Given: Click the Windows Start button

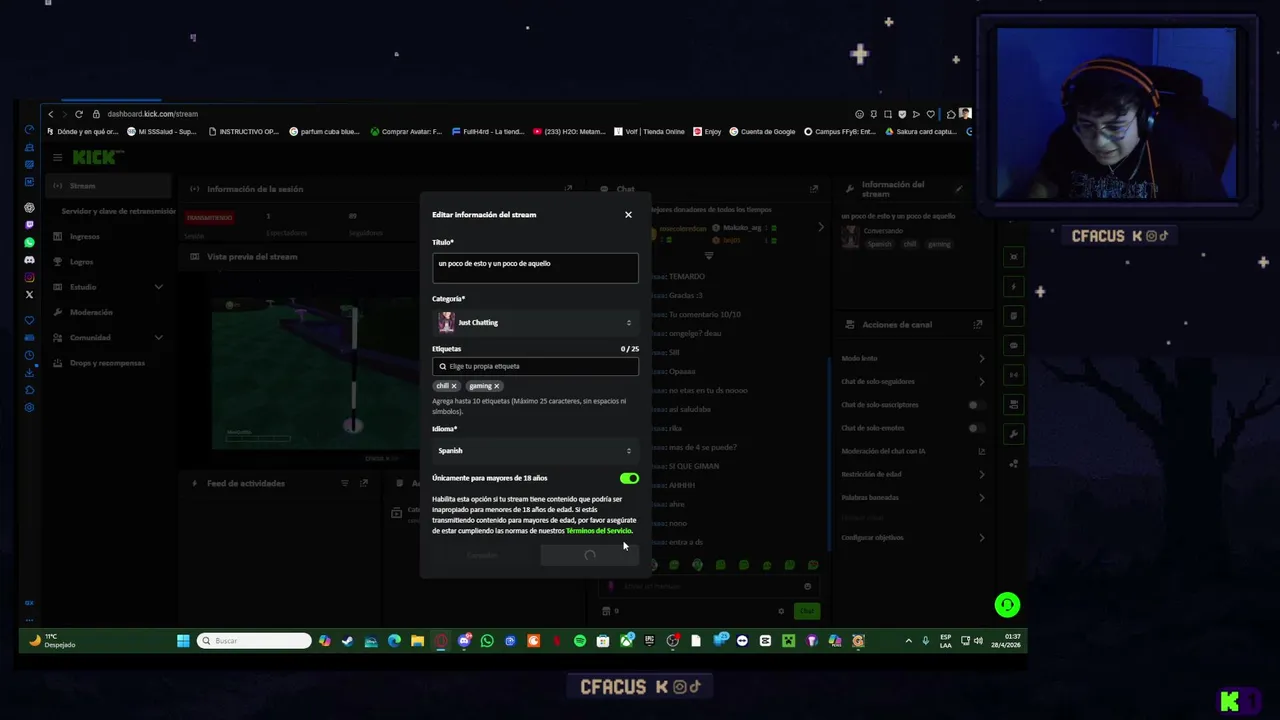Looking at the screenshot, I should click(x=183, y=641).
